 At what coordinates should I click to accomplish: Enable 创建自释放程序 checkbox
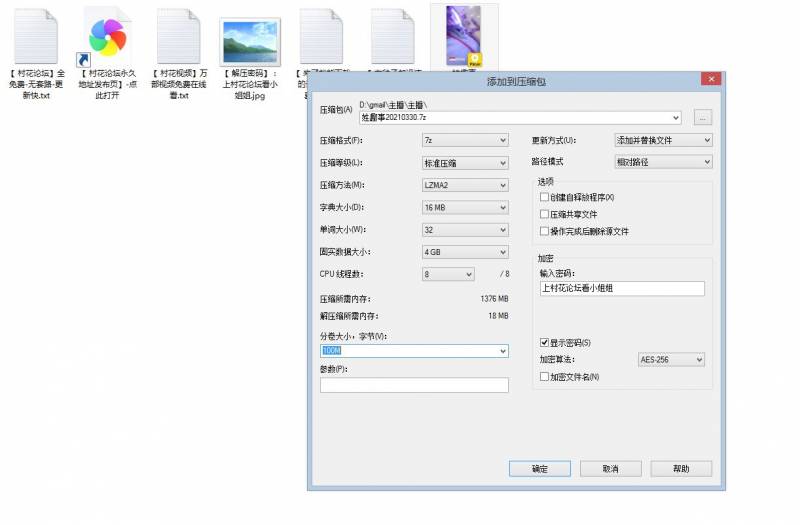coord(545,198)
